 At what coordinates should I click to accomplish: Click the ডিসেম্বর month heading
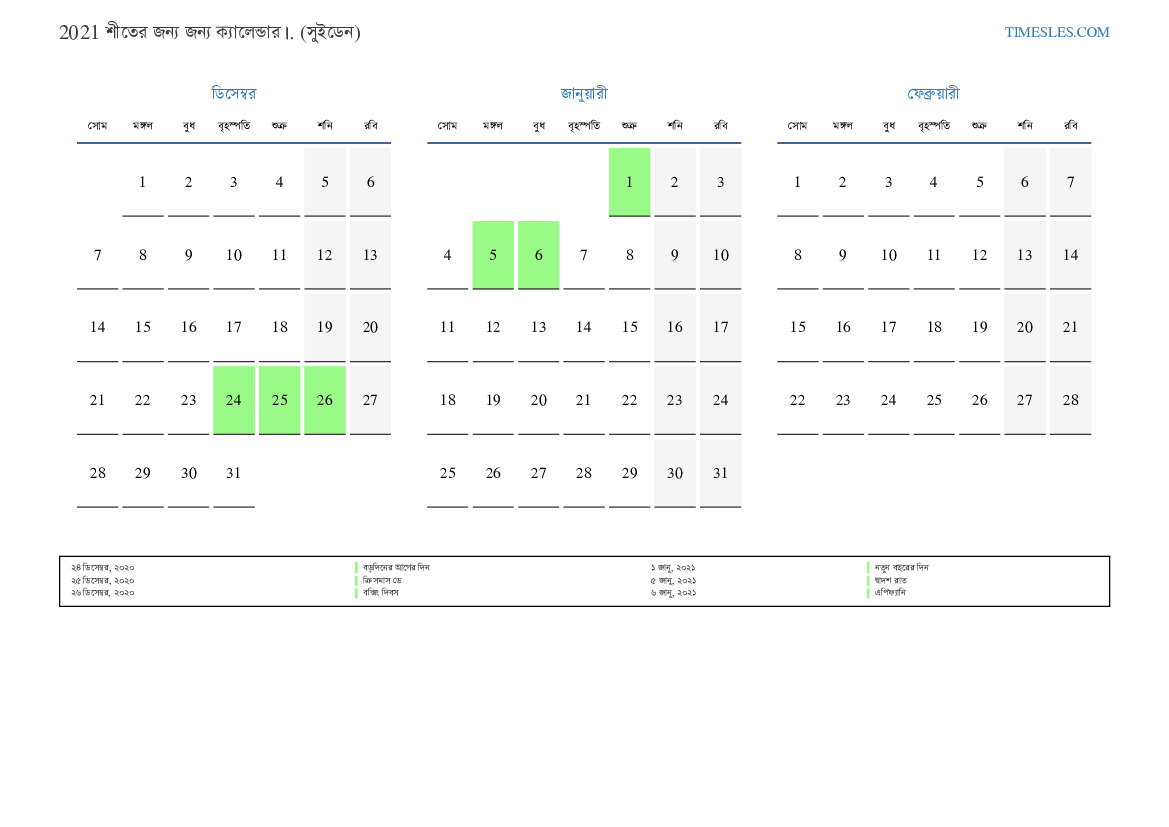pos(233,94)
